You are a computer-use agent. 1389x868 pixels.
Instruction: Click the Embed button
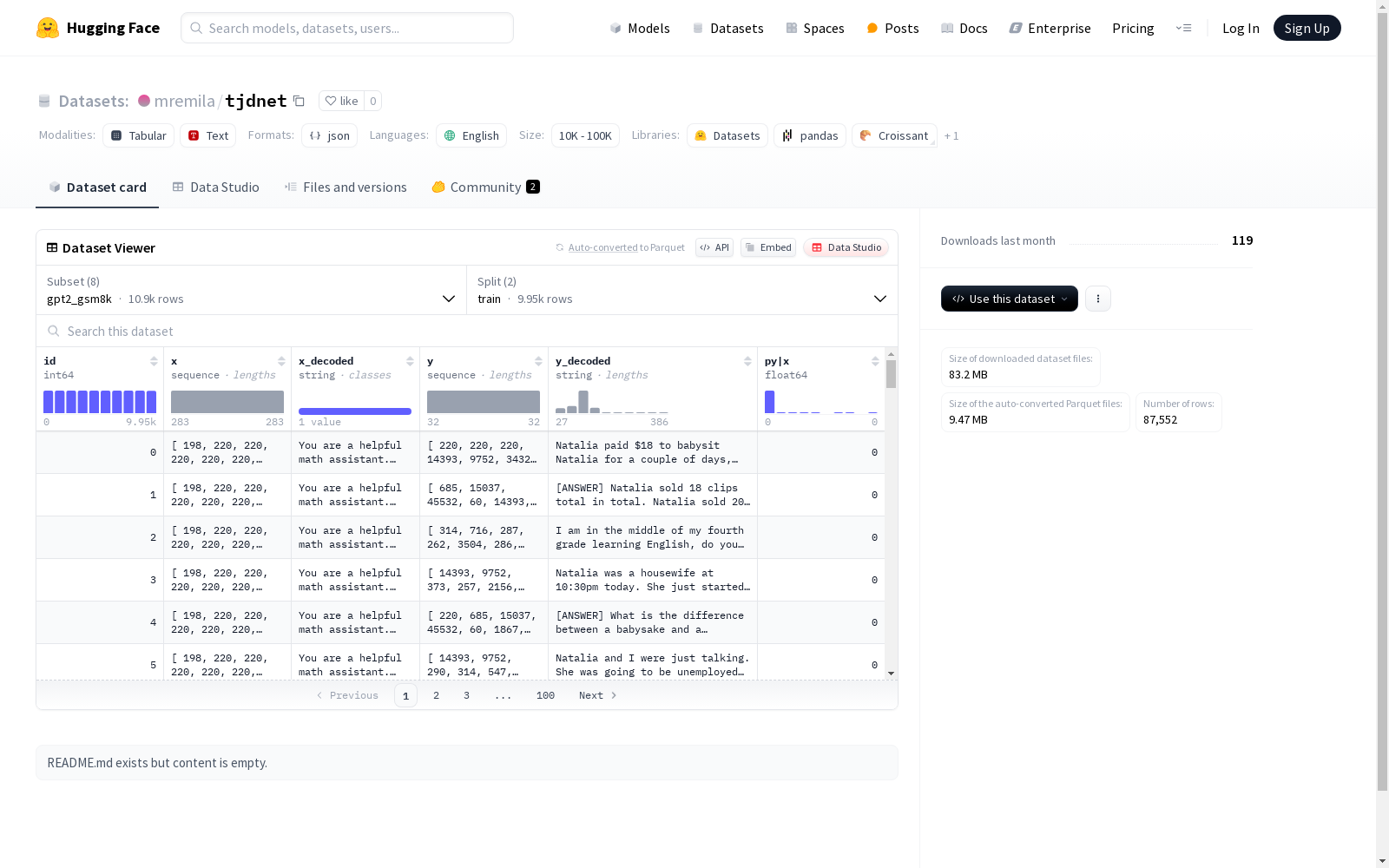pos(768,247)
